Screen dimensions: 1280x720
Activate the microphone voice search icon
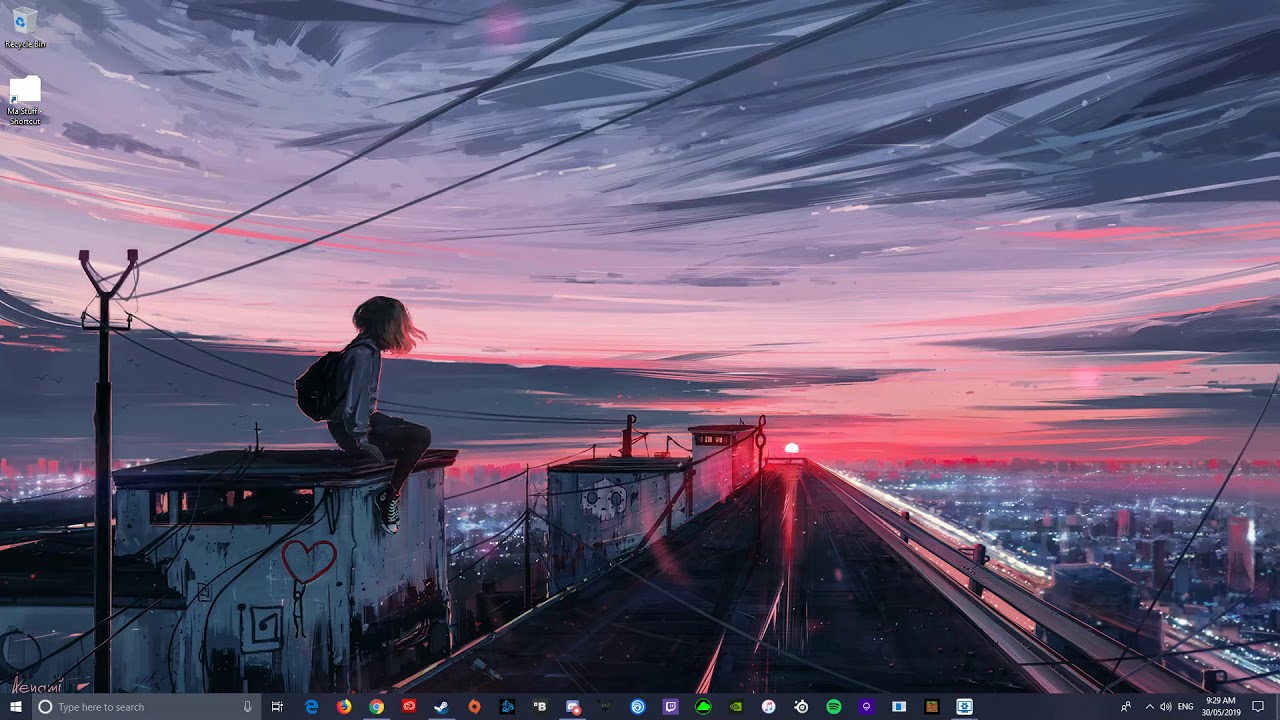point(247,707)
